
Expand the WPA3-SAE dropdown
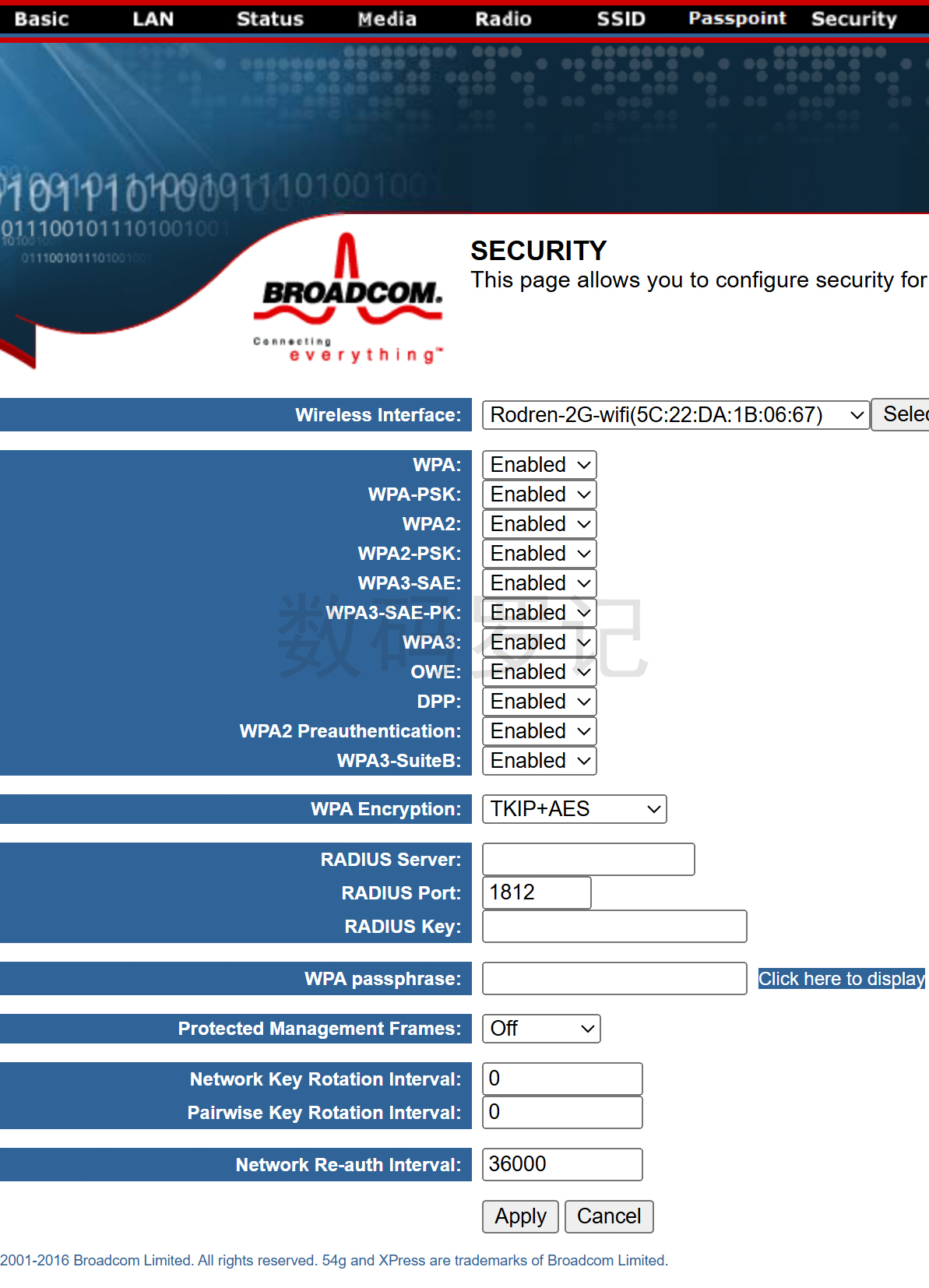click(x=539, y=583)
